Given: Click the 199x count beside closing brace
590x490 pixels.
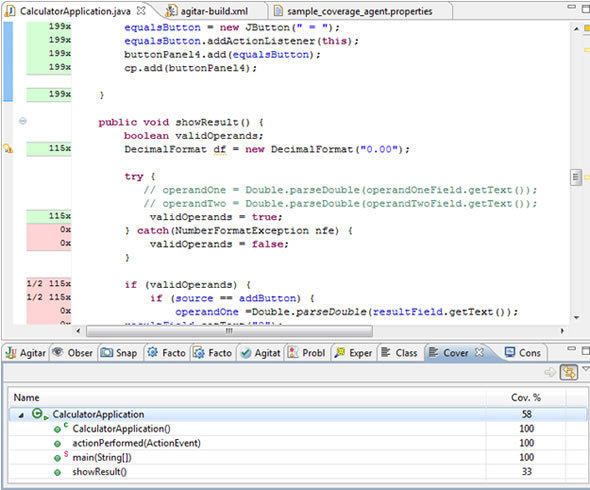Looking at the screenshot, I should tap(59, 94).
